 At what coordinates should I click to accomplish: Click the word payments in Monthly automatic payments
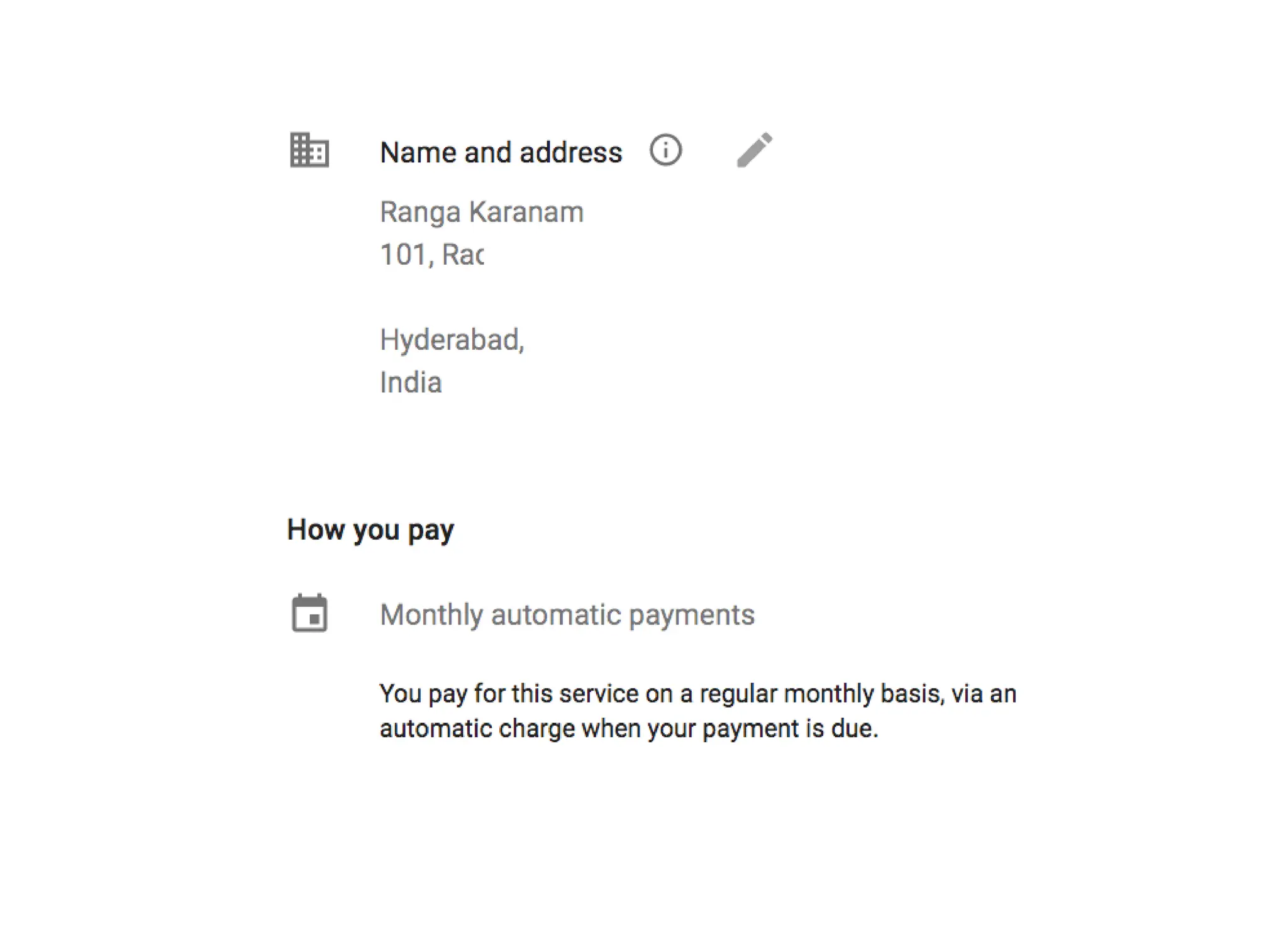[691, 615]
